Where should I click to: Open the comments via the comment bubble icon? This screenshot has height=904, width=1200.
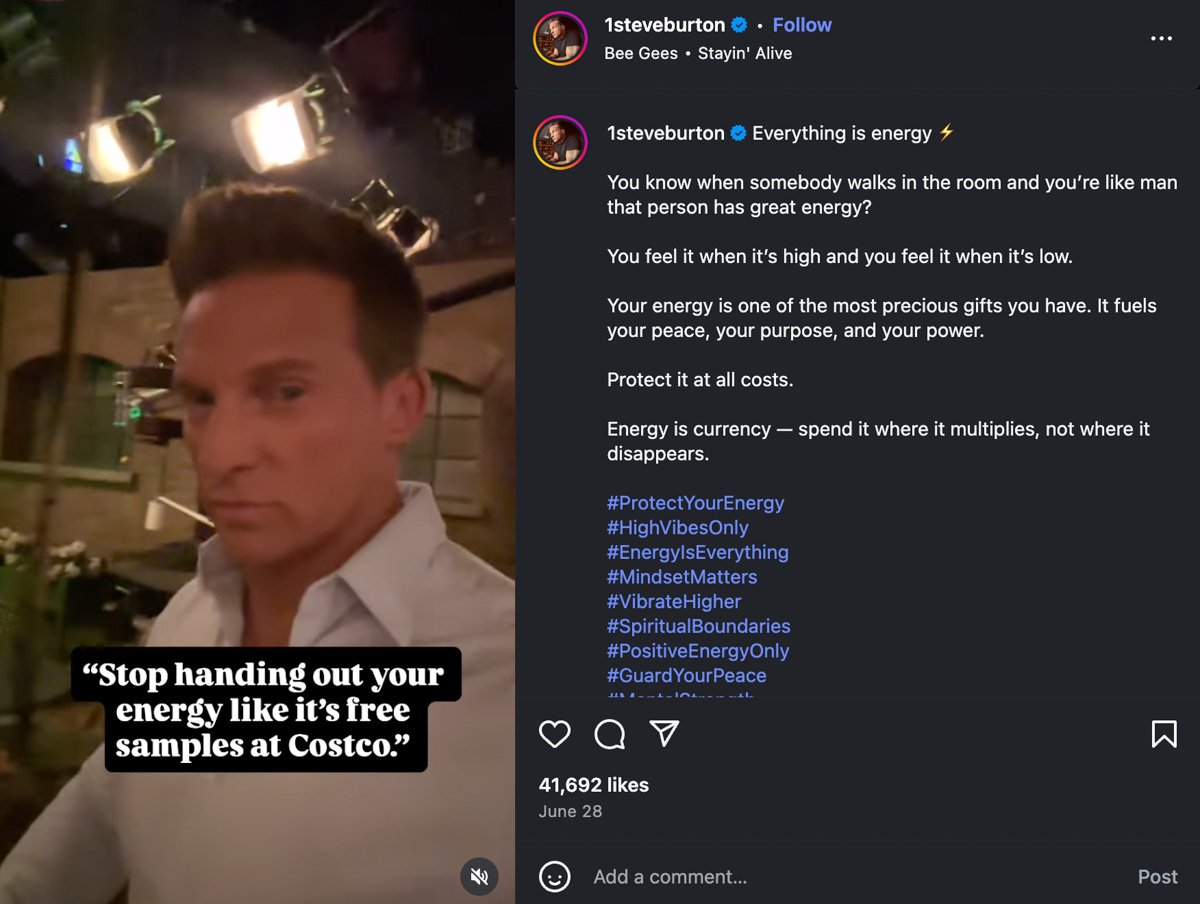(x=611, y=734)
